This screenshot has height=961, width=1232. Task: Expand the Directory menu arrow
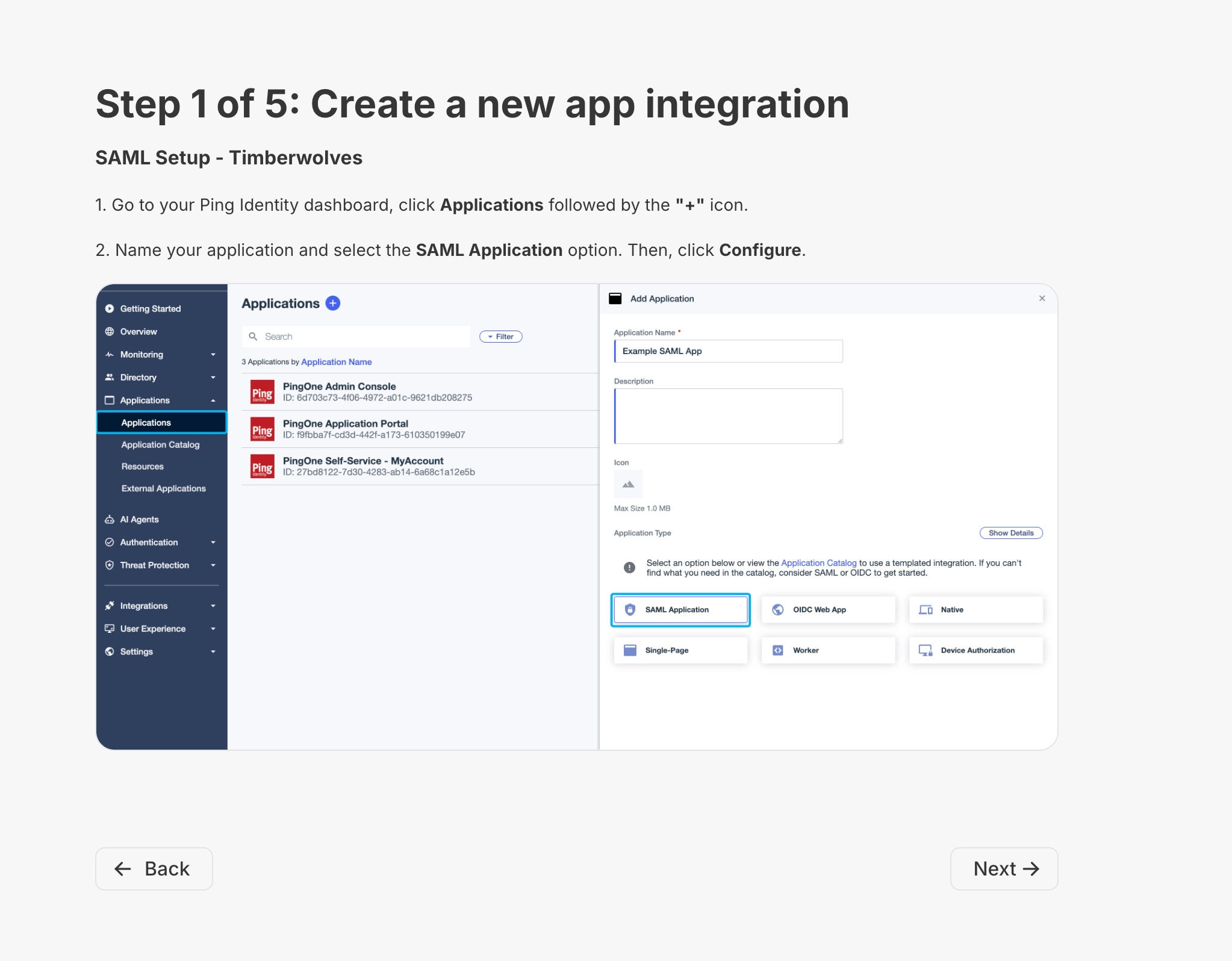click(x=213, y=378)
